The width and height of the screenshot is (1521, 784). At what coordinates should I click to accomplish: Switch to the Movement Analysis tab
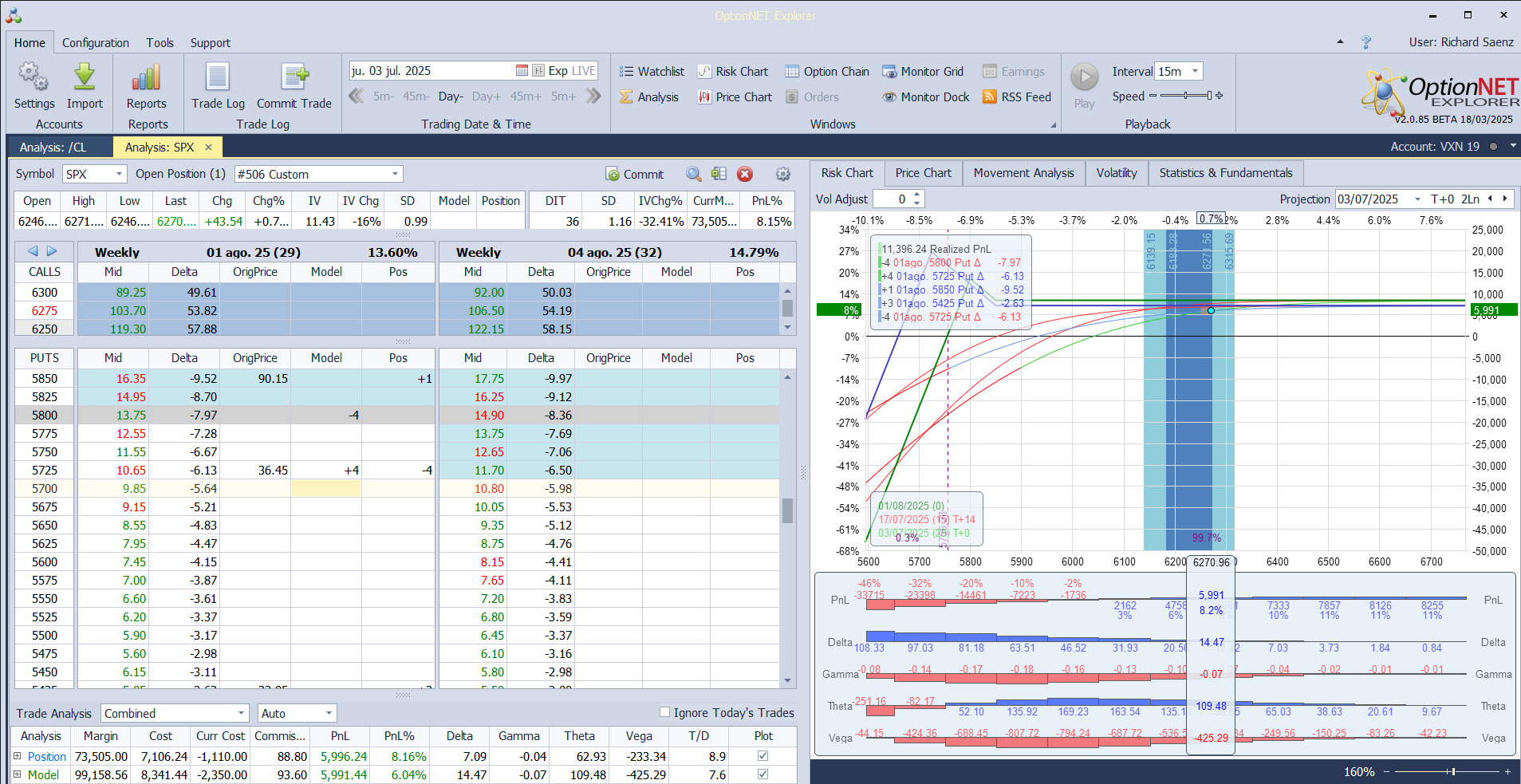[x=1023, y=173]
